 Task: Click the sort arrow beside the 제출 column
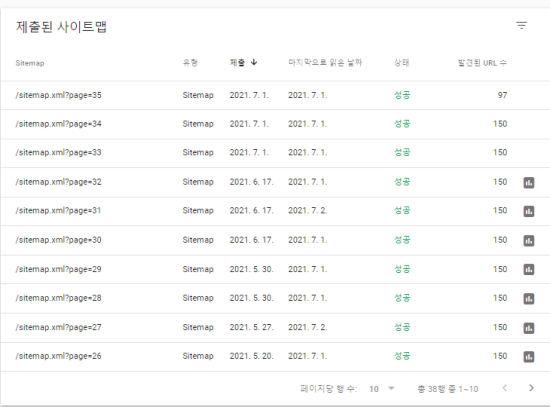click(x=254, y=62)
